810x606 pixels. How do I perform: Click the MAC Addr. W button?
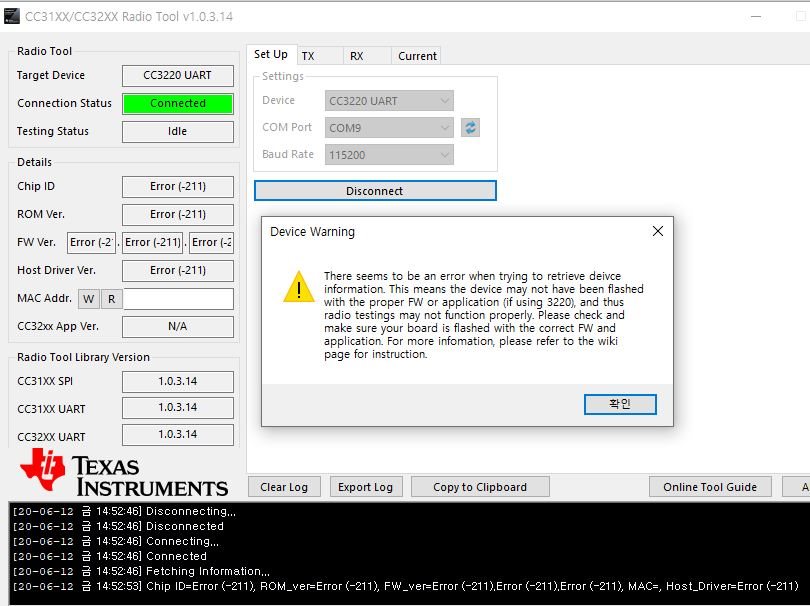coord(89,299)
